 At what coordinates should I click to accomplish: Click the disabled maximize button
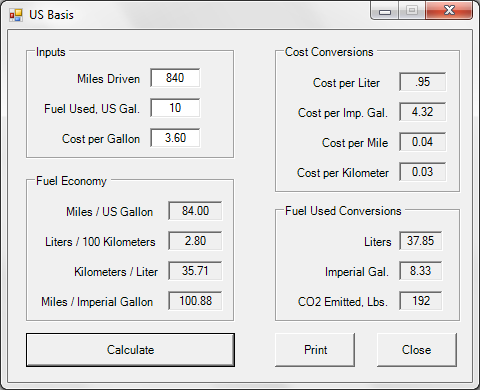tap(412, 11)
